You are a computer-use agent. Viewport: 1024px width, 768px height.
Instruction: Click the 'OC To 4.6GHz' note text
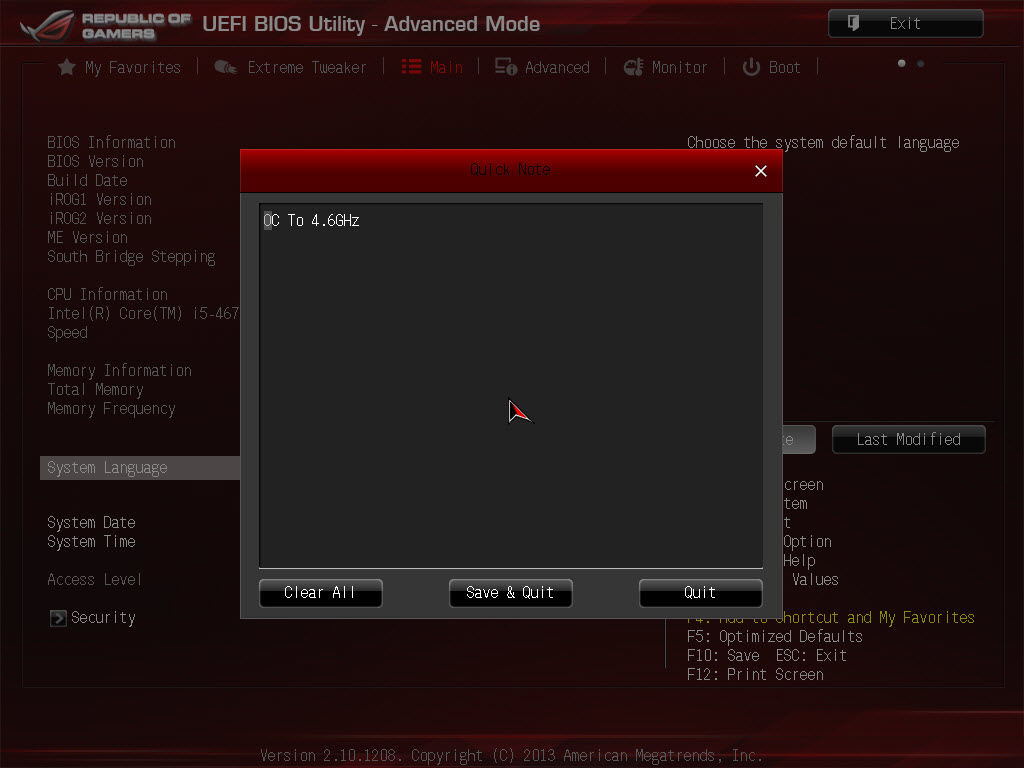coord(312,221)
